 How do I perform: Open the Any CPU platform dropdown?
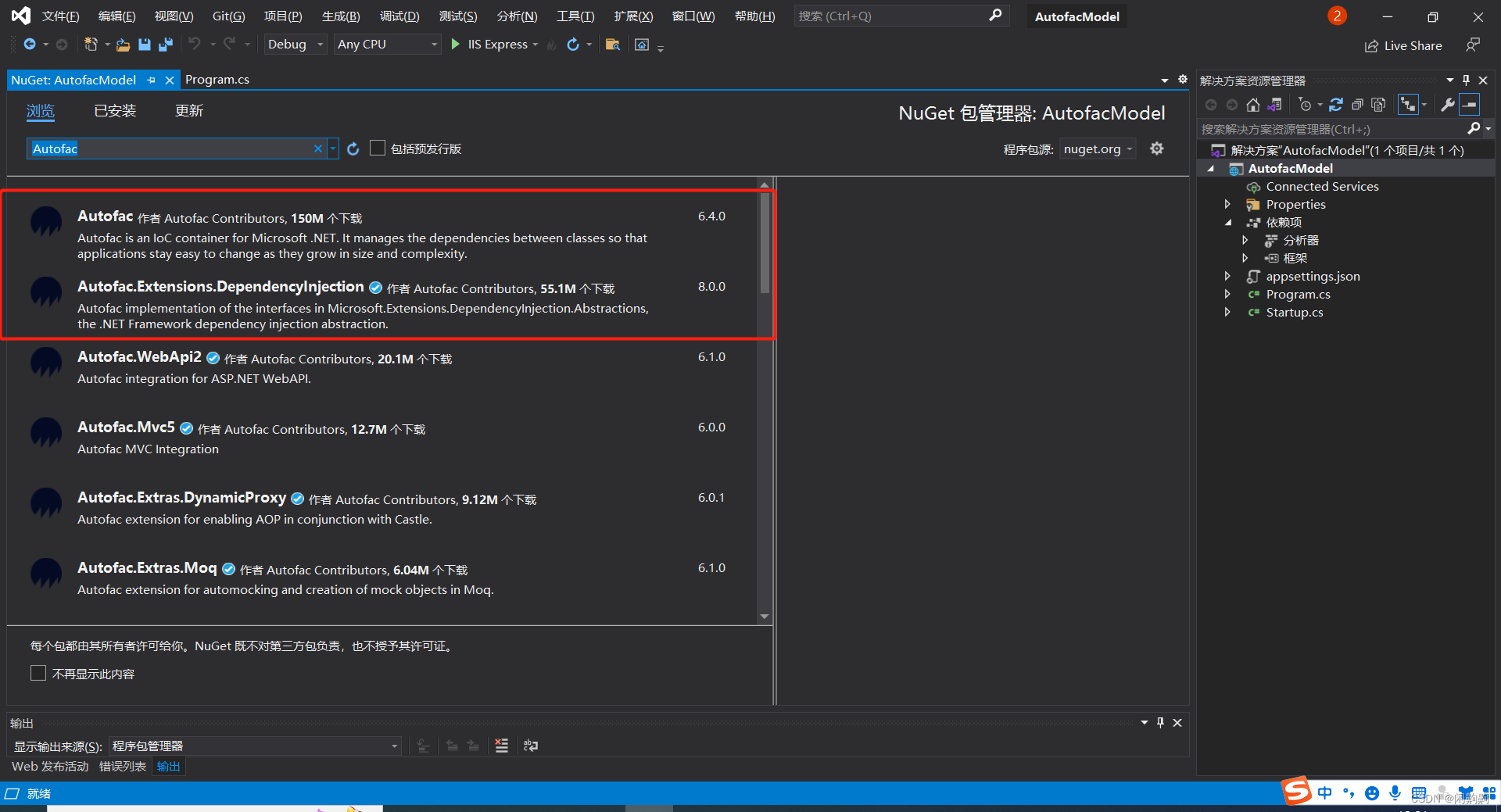[387, 45]
